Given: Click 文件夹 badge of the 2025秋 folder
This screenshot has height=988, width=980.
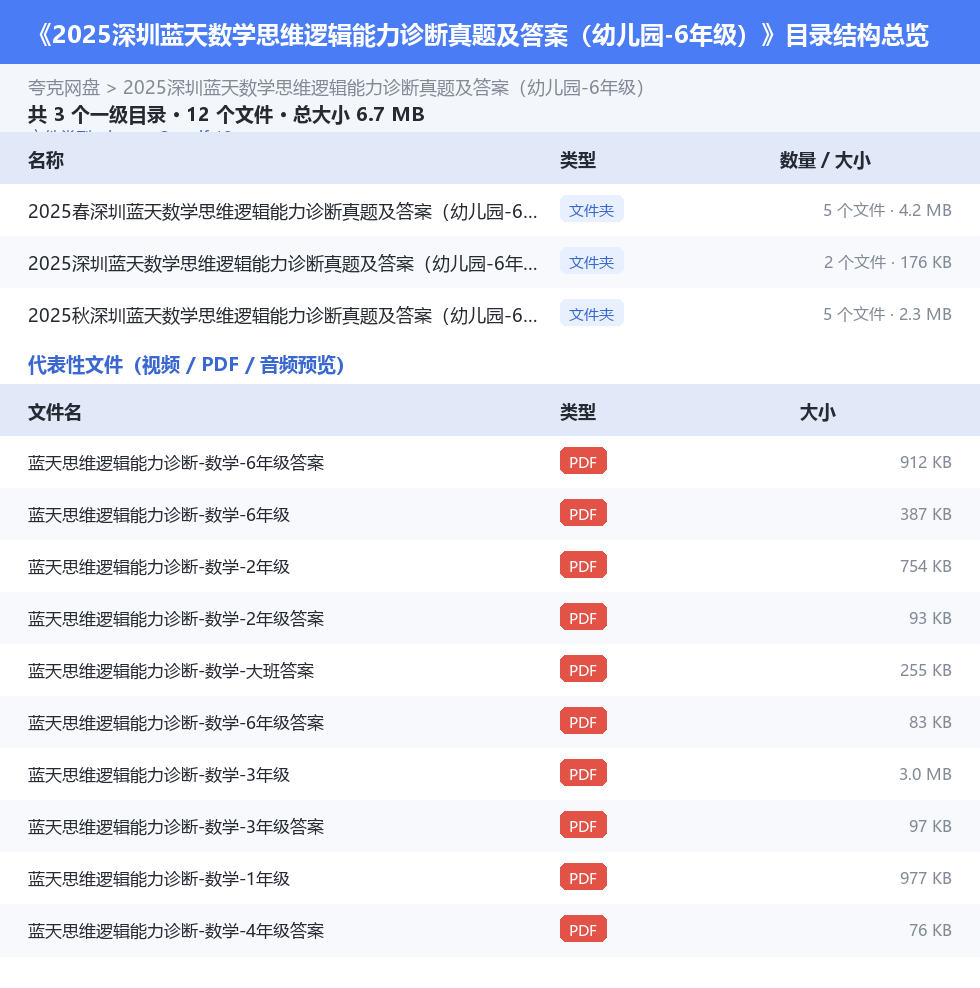Looking at the screenshot, I should [x=591, y=313].
